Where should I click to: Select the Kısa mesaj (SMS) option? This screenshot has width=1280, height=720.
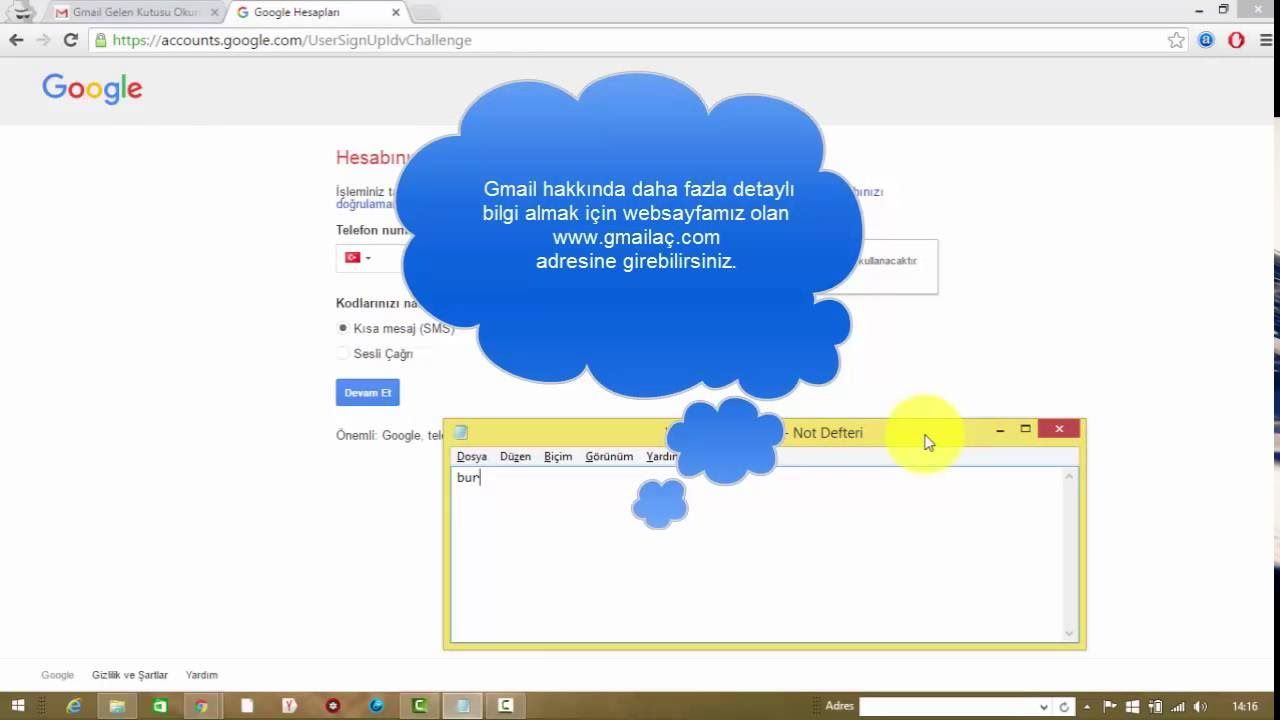coord(343,328)
